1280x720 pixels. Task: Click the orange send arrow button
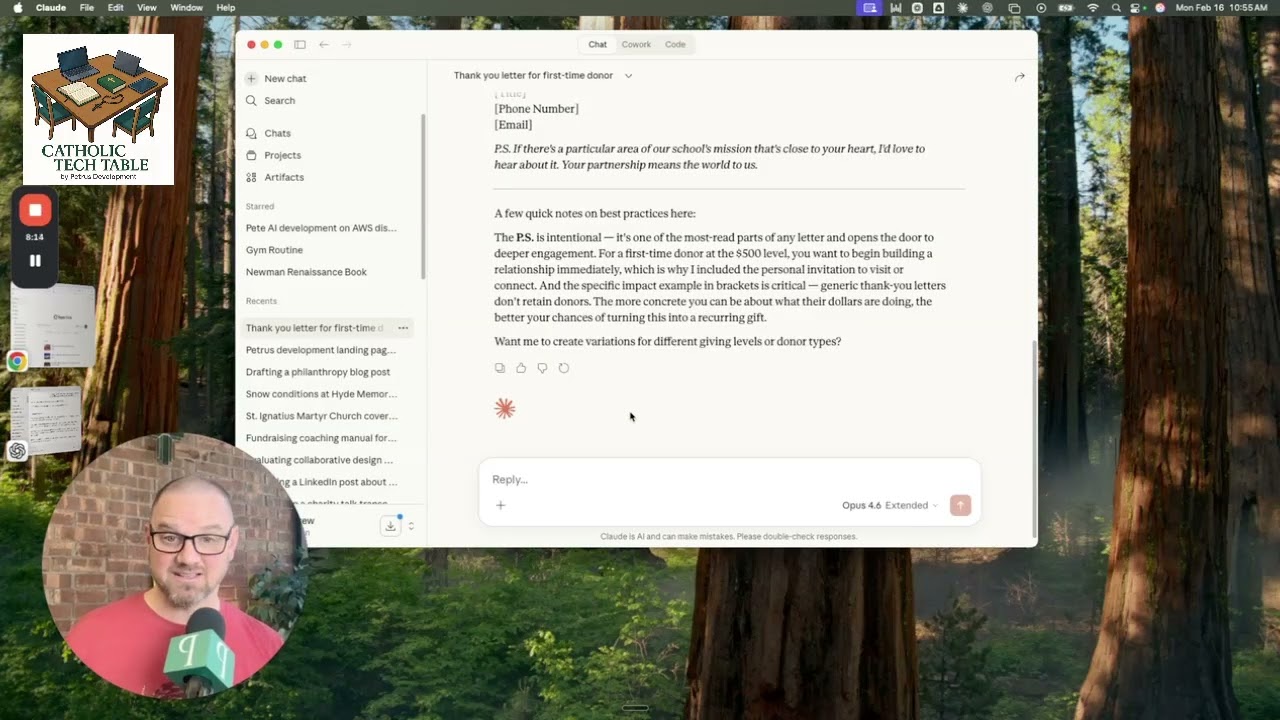tap(960, 505)
